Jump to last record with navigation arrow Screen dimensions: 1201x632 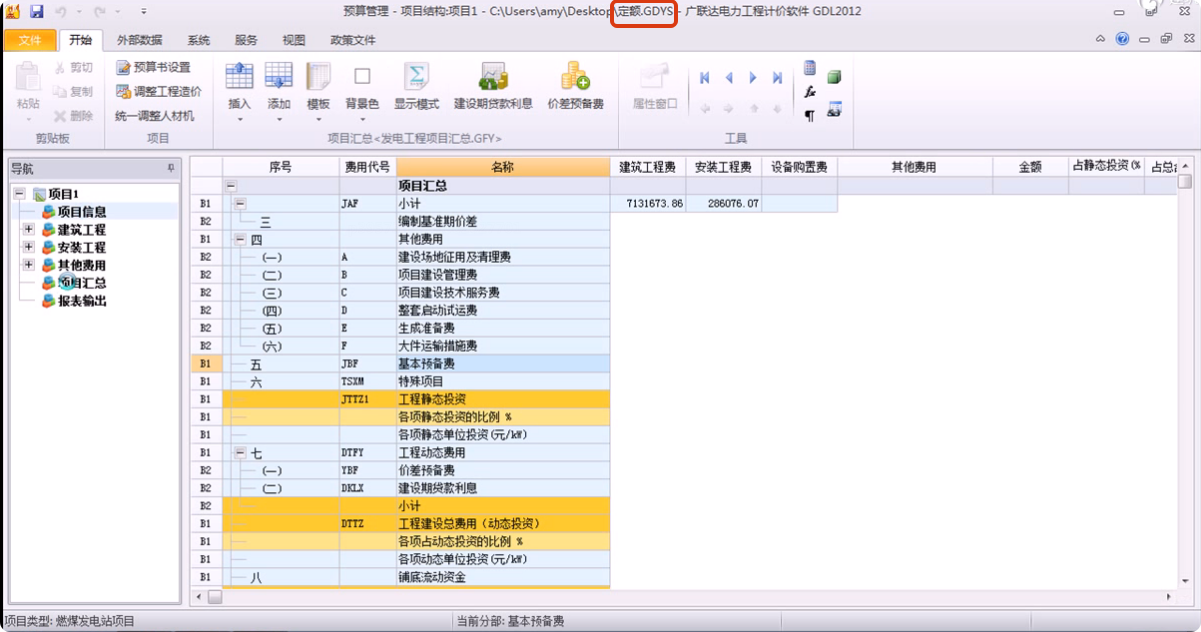point(776,77)
